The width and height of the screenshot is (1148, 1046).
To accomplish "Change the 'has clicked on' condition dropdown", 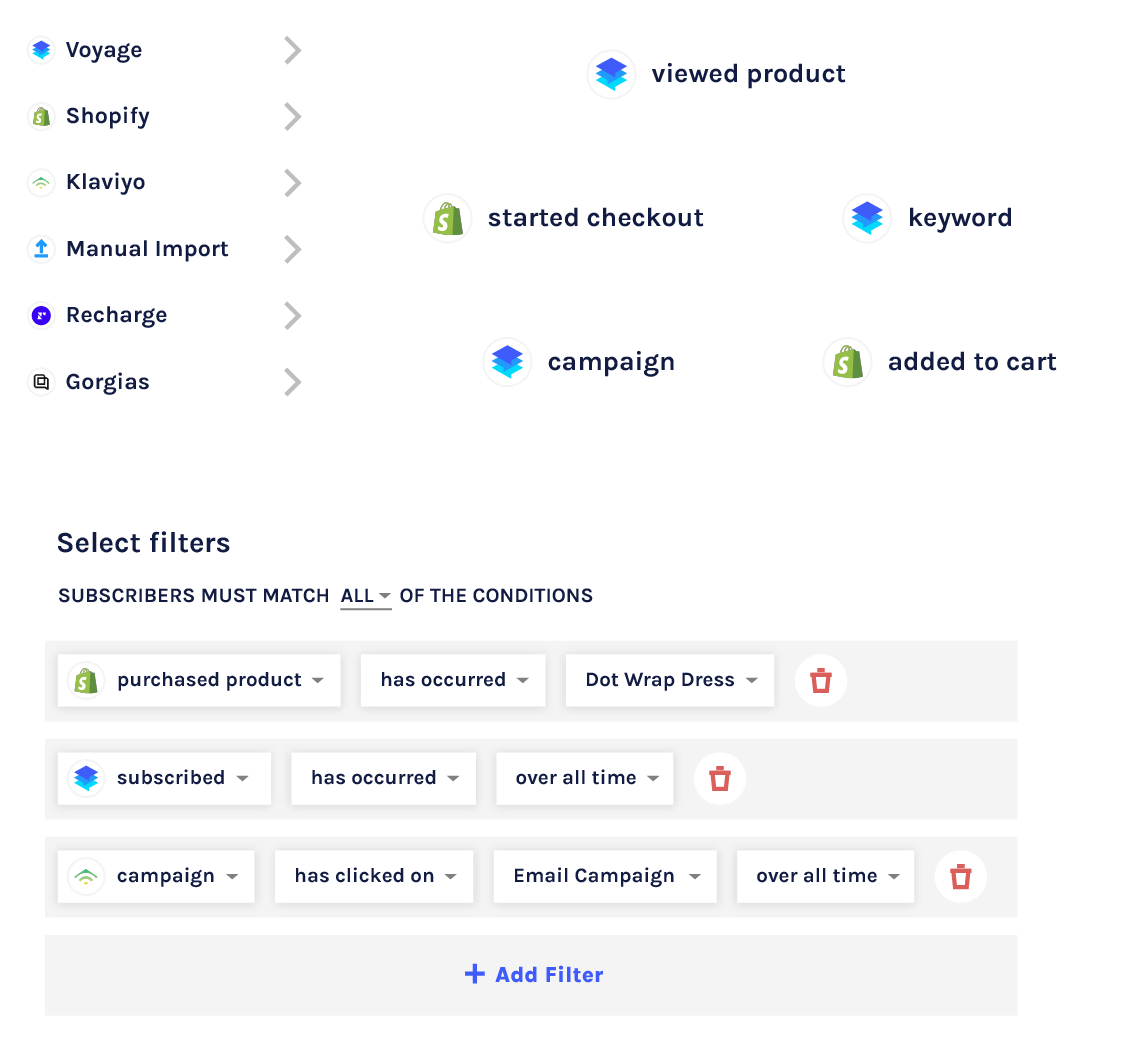I will [x=374, y=876].
